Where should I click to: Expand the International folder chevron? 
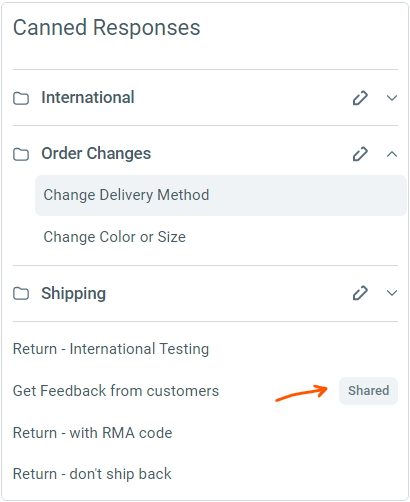coord(392,98)
